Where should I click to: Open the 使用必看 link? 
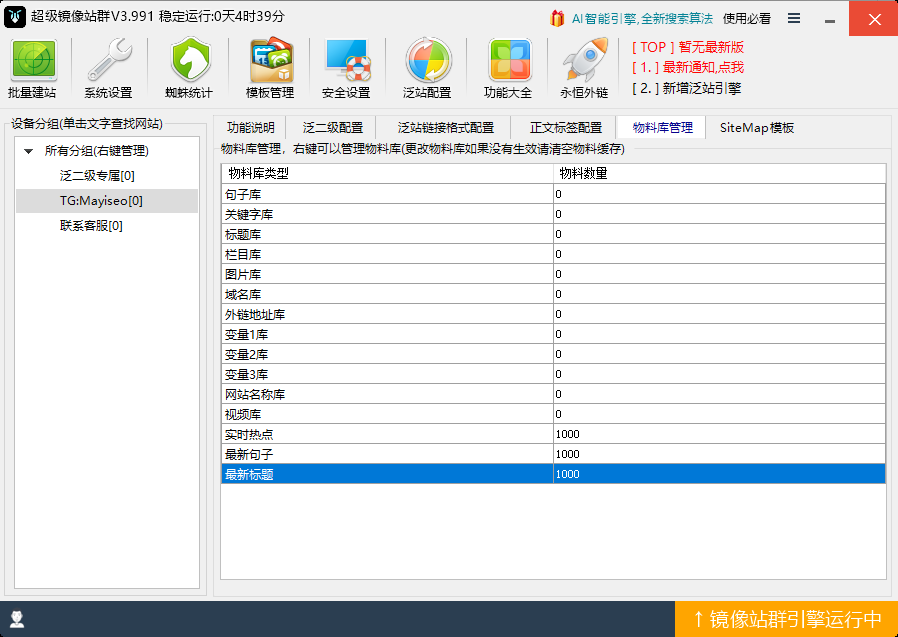coord(747,18)
